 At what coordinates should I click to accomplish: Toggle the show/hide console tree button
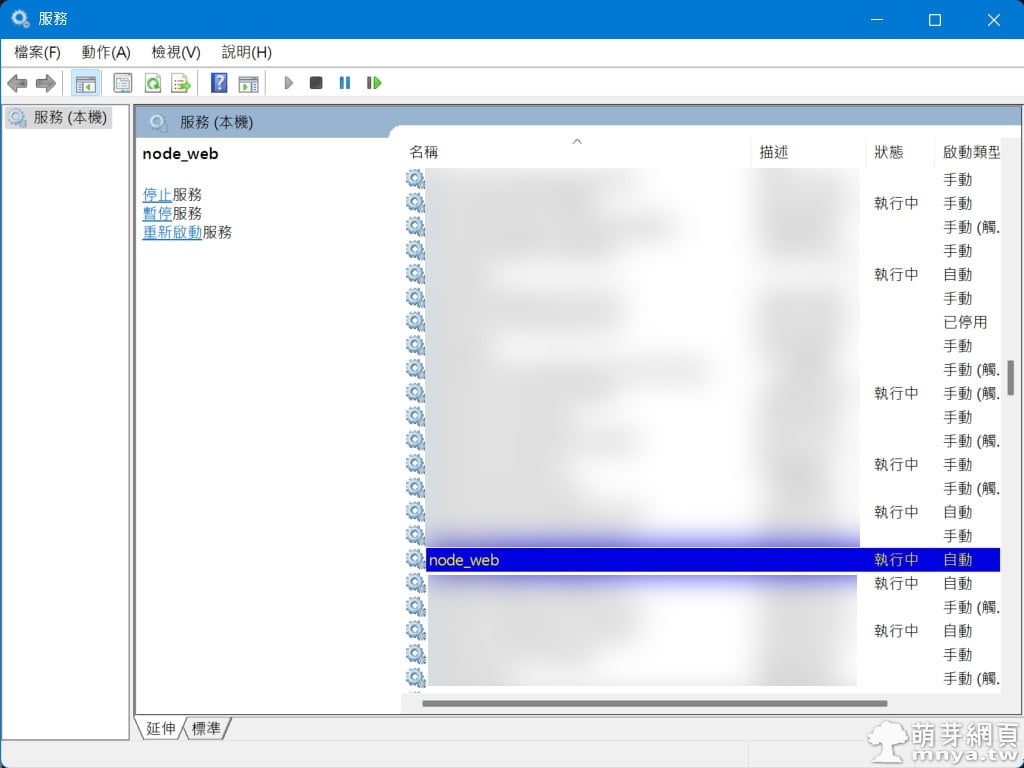85,83
